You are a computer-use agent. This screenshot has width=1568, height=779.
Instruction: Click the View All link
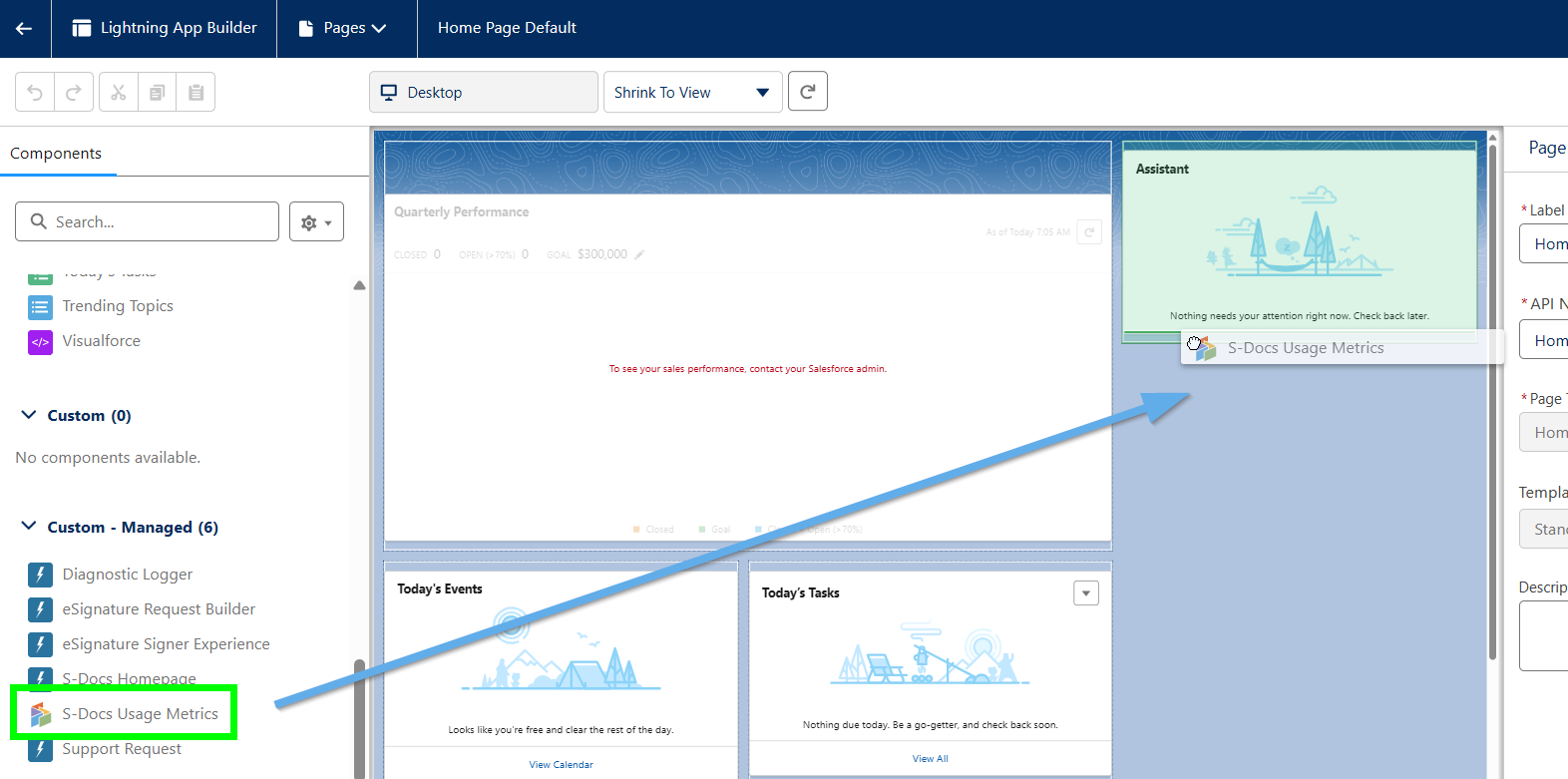coord(930,759)
